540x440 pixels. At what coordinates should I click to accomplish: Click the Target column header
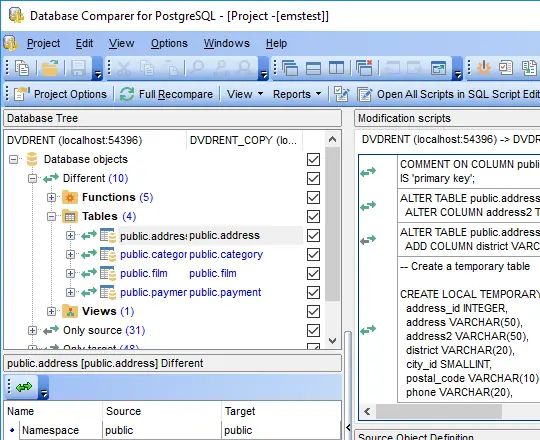pos(281,411)
